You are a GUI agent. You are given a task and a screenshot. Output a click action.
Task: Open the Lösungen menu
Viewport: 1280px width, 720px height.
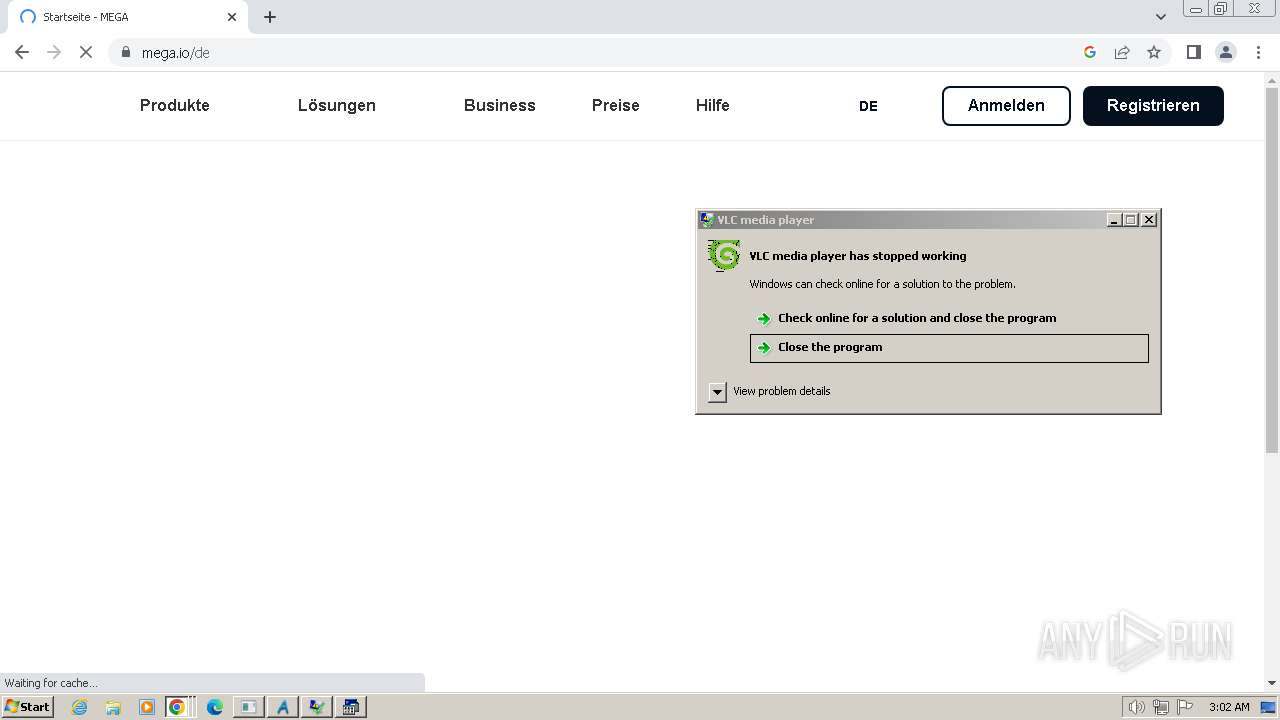[337, 105]
